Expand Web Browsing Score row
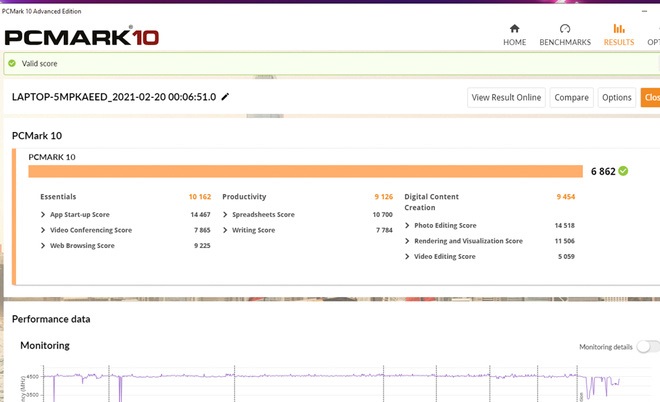This screenshot has width=660, height=402. [x=43, y=246]
